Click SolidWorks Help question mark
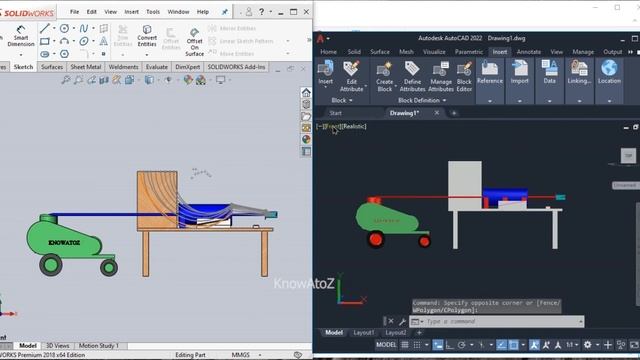 261,12
